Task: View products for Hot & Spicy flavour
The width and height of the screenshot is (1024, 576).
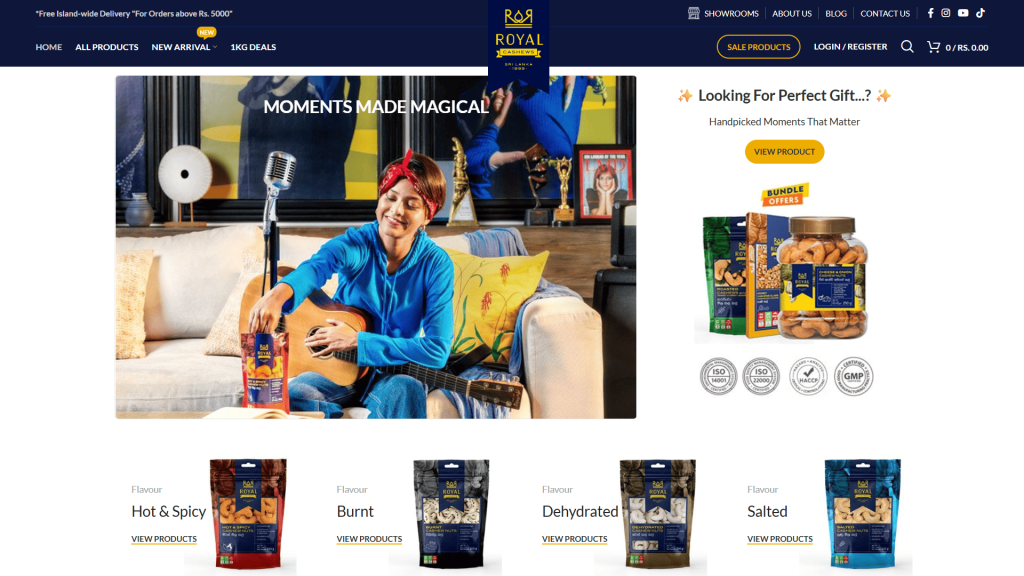Action: (164, 539)
